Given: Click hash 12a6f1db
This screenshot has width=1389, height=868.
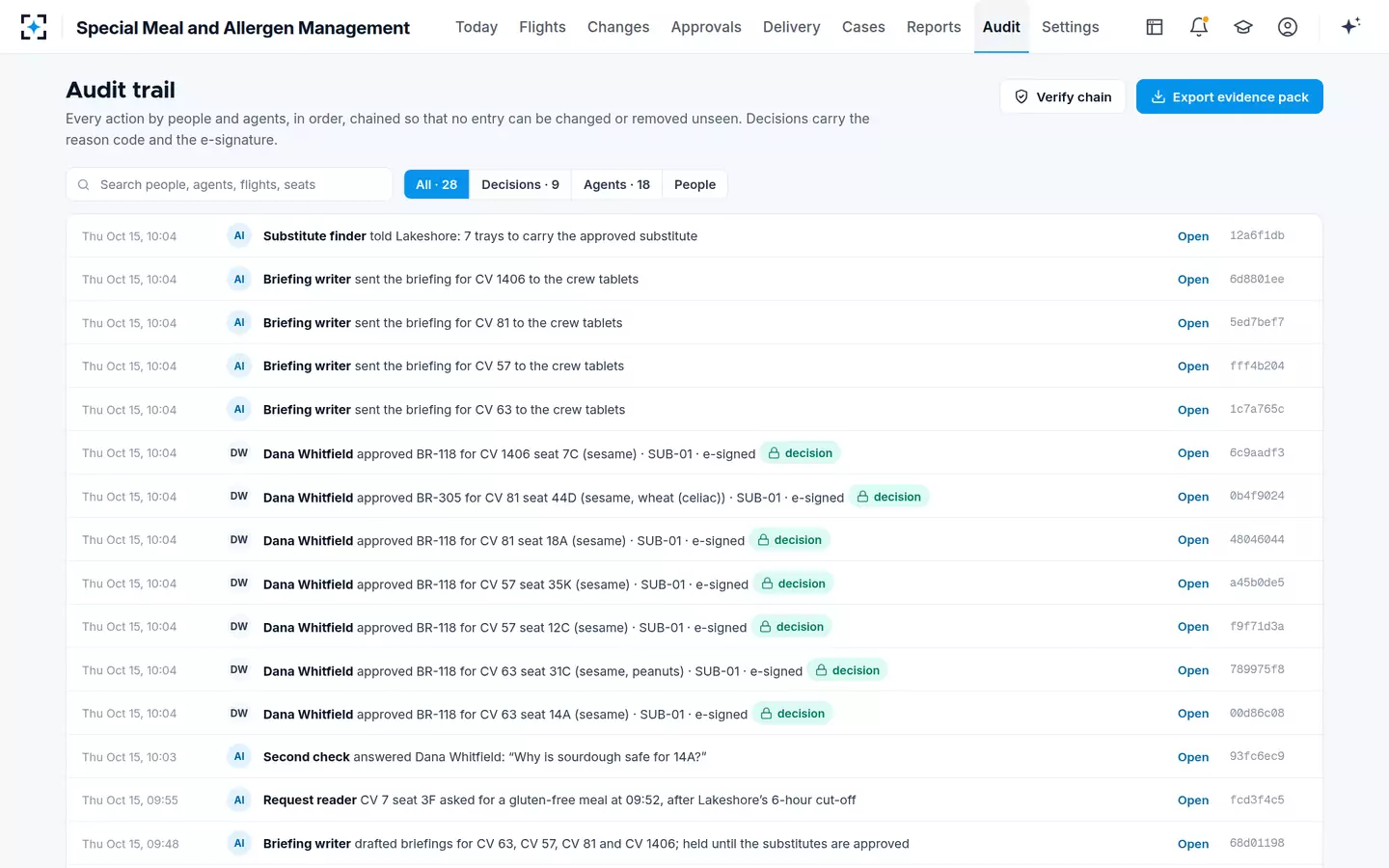Looking at the screenshot, I should 1257,235.
